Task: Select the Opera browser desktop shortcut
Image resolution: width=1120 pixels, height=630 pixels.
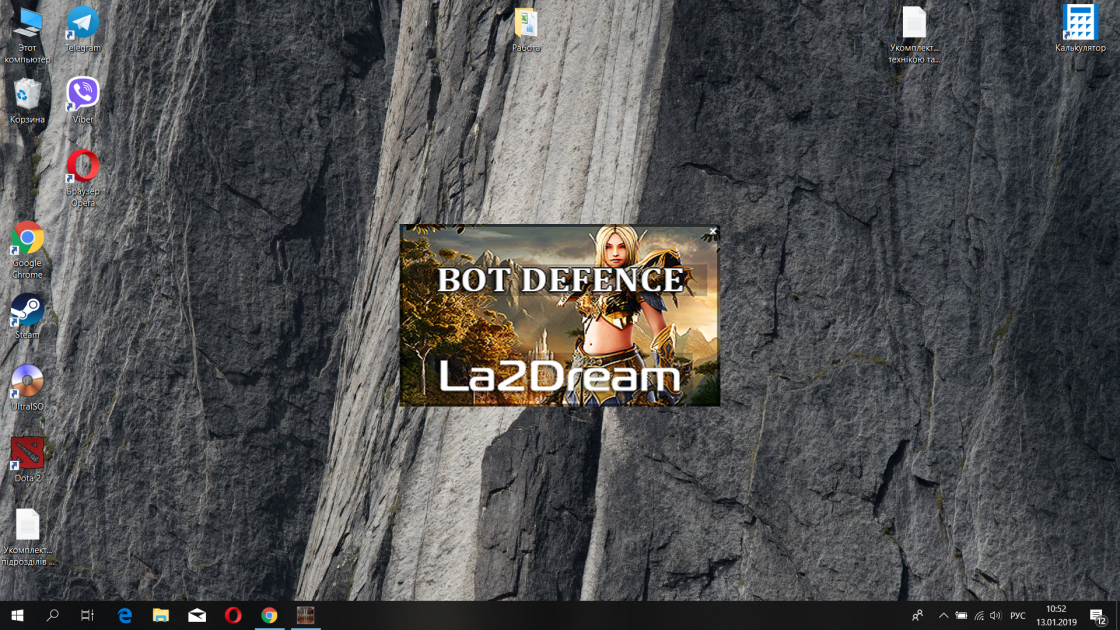Action: (x=83, y=167)
